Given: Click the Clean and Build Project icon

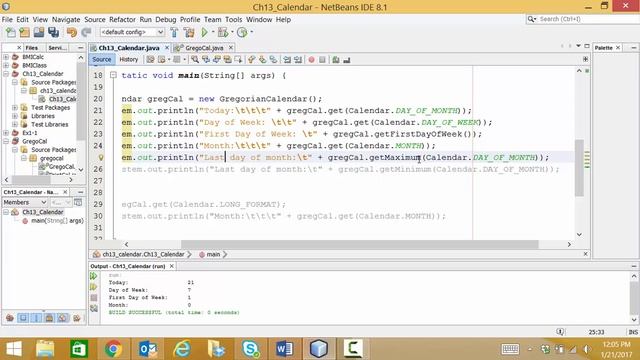Looking at the screenshot, I should coord(189,32).
